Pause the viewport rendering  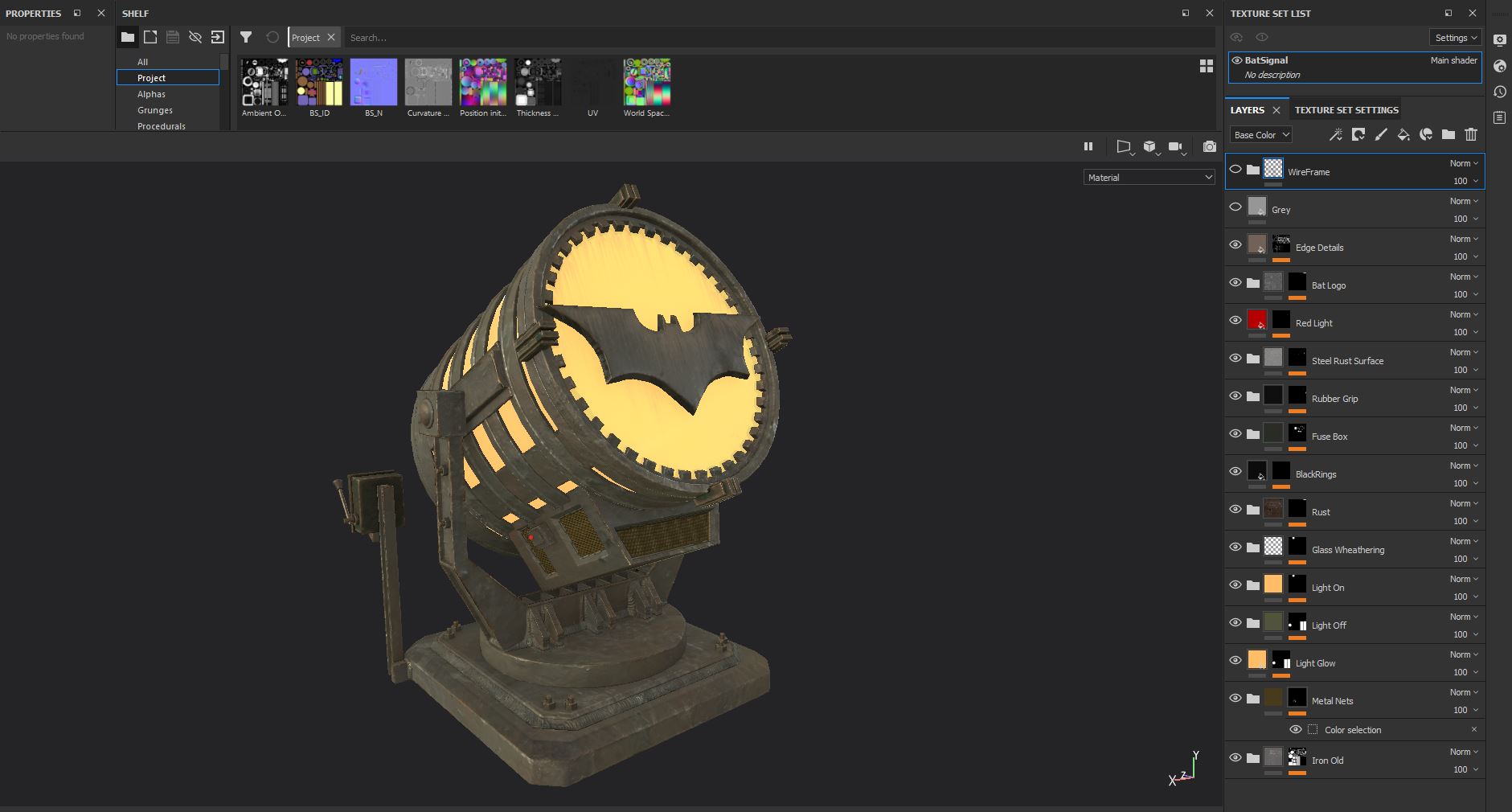[1089, 147]
